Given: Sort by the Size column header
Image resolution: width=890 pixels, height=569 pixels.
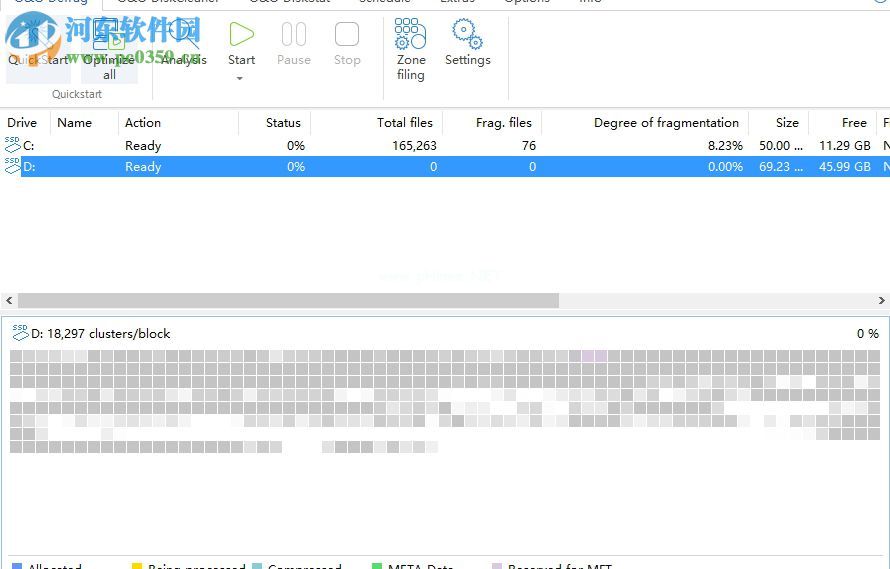Looking at the screenshot, I should 787,123.
